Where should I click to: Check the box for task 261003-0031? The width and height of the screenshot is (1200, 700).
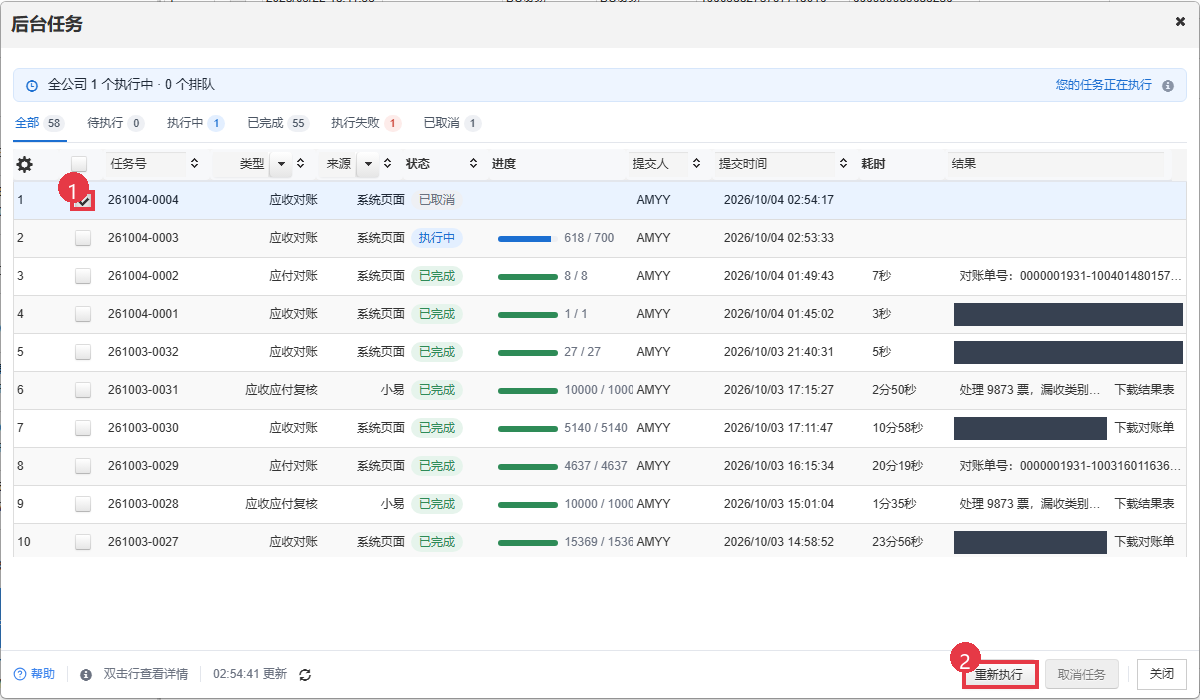click(x=83, y=390)
